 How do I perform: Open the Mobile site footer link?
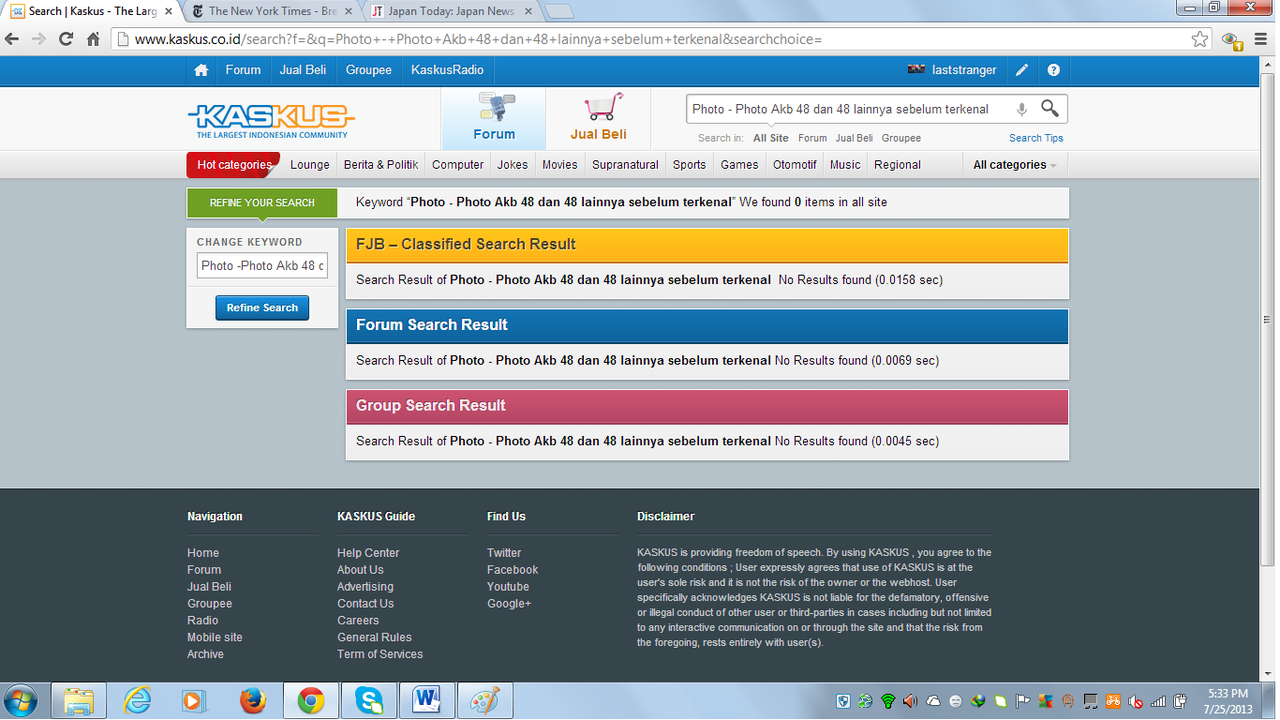[x=214, y=637]
